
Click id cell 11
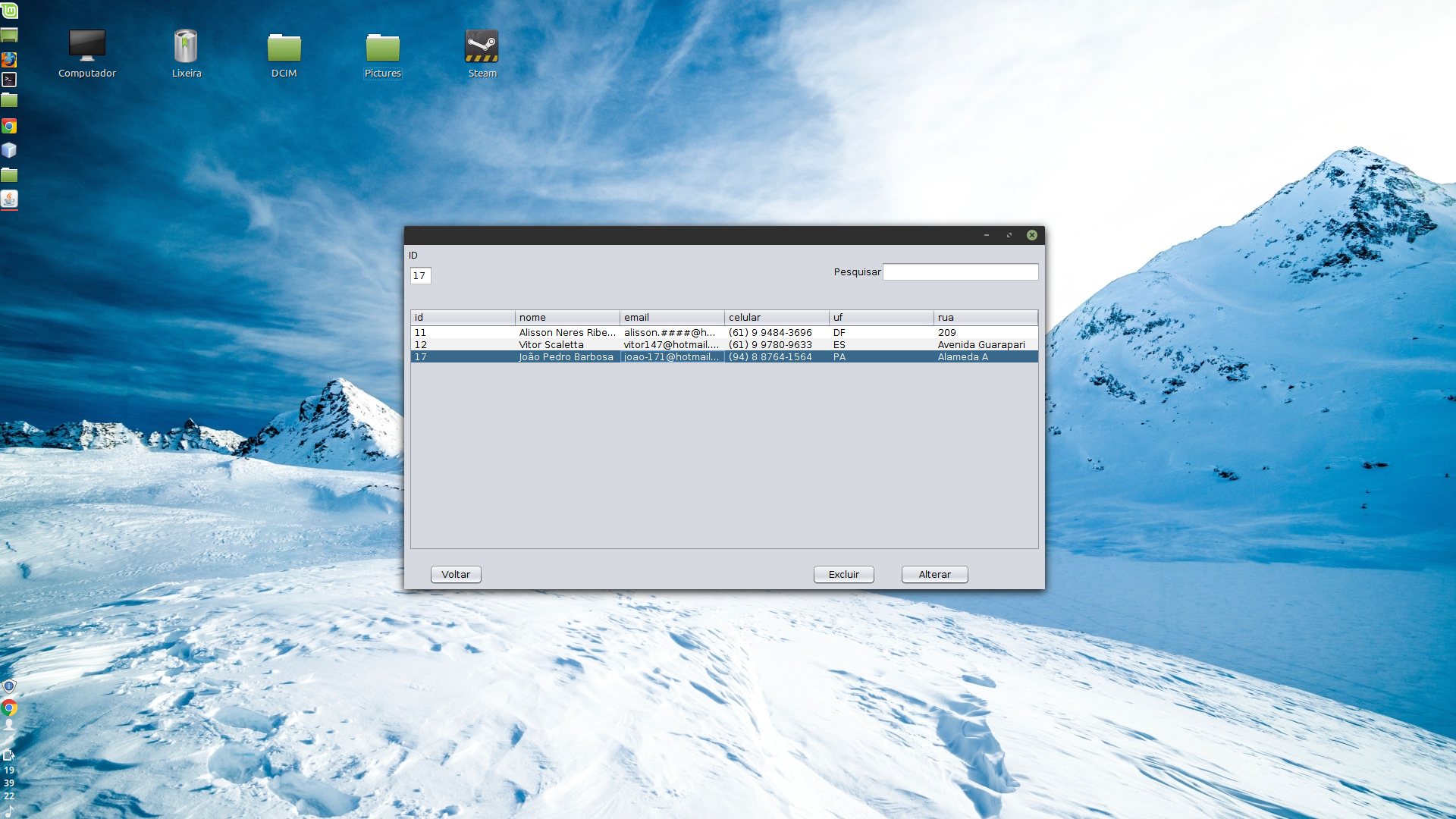click(x=463, y=332)
